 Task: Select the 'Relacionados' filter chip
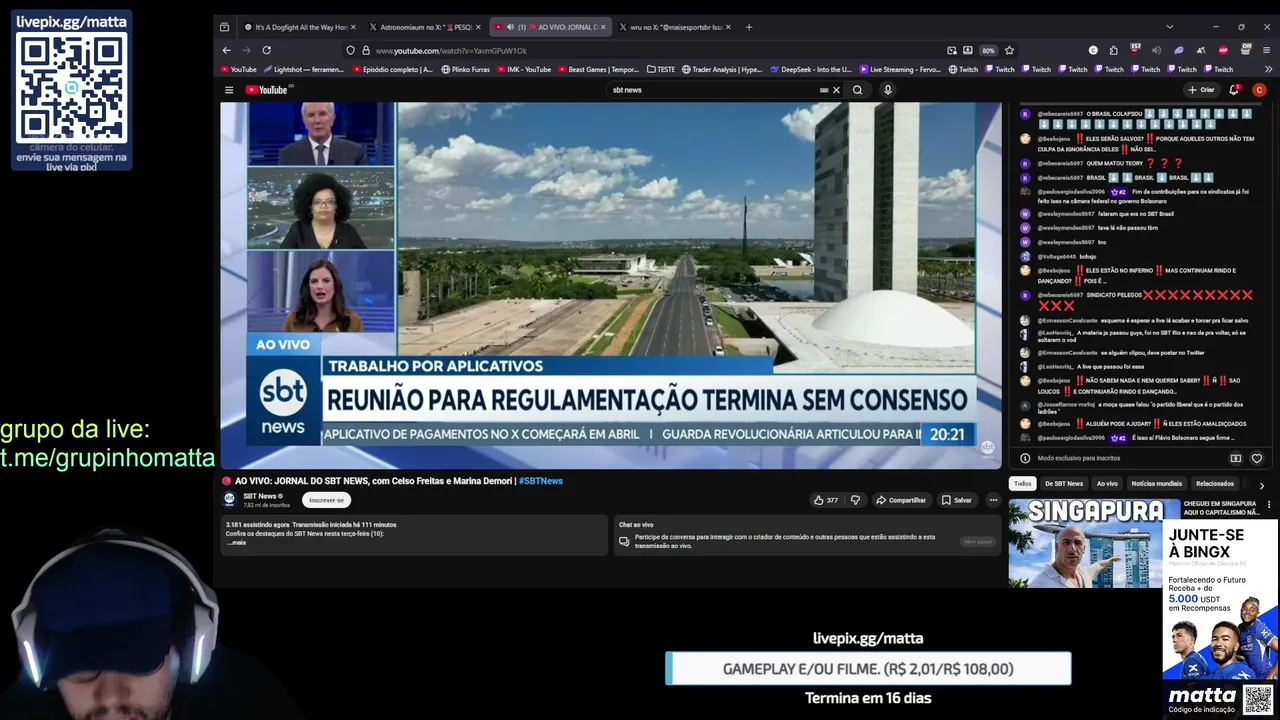(x=1215, y=484)
